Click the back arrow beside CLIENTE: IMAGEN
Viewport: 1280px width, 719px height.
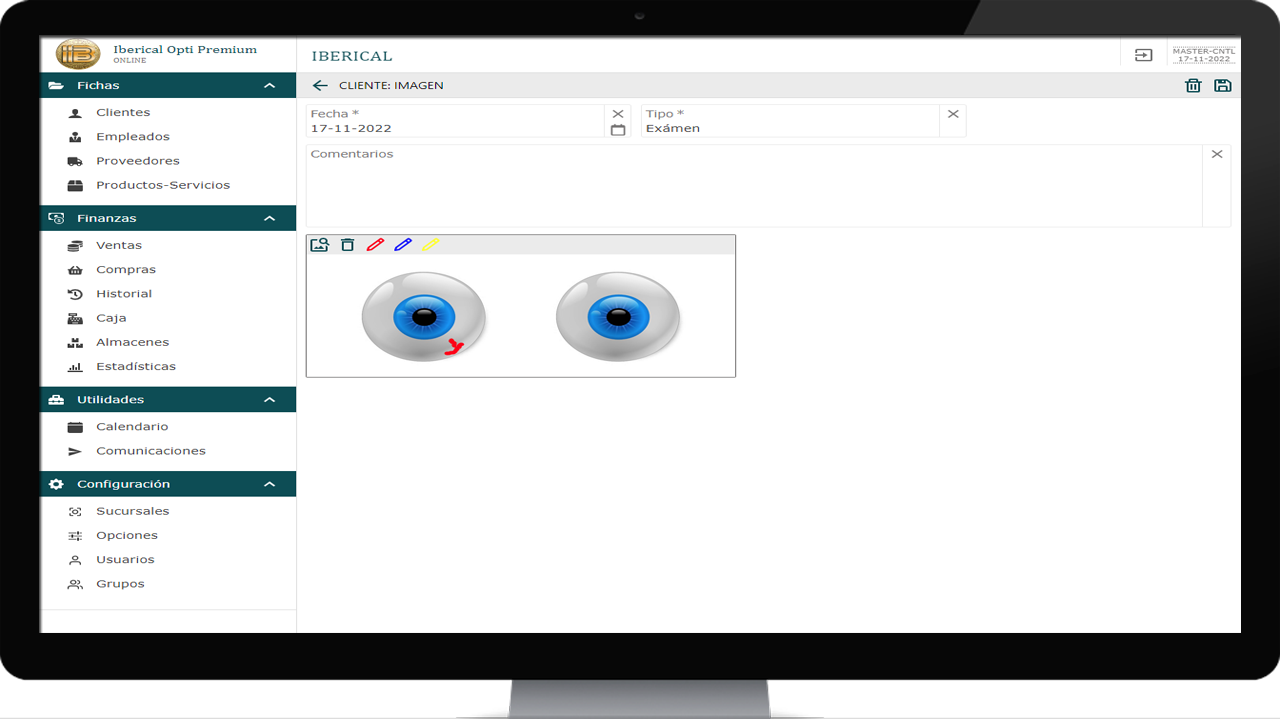click(320, 86)
